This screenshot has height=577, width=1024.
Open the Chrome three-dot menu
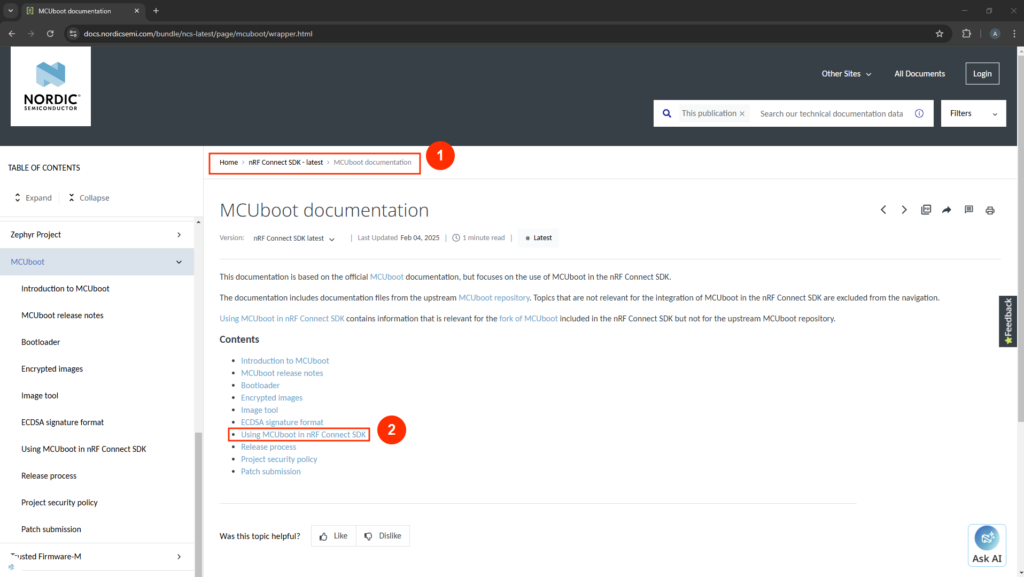point(1014,33)
